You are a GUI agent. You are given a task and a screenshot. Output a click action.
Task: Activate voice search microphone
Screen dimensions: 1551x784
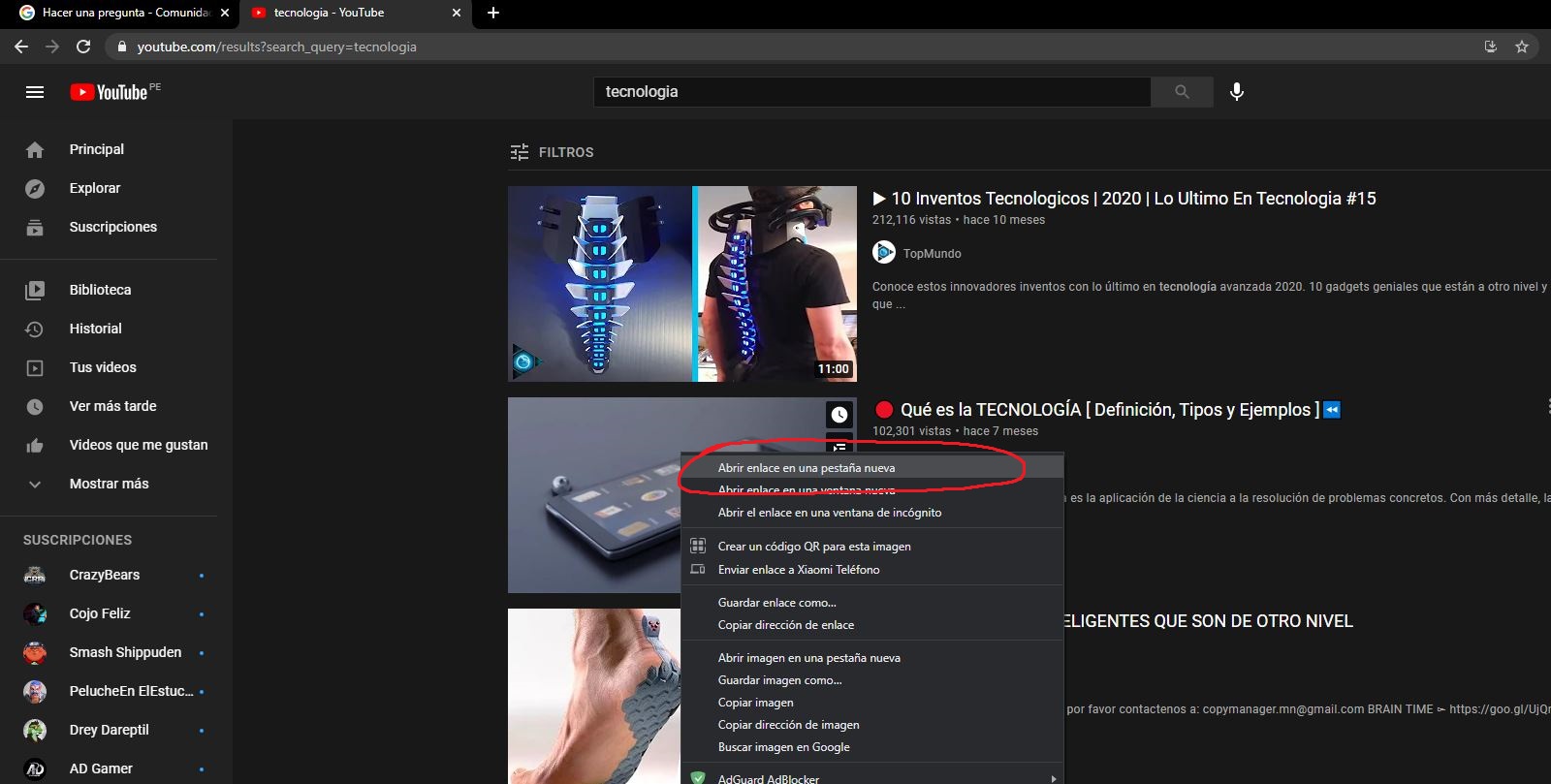(x=1237, y=92)
